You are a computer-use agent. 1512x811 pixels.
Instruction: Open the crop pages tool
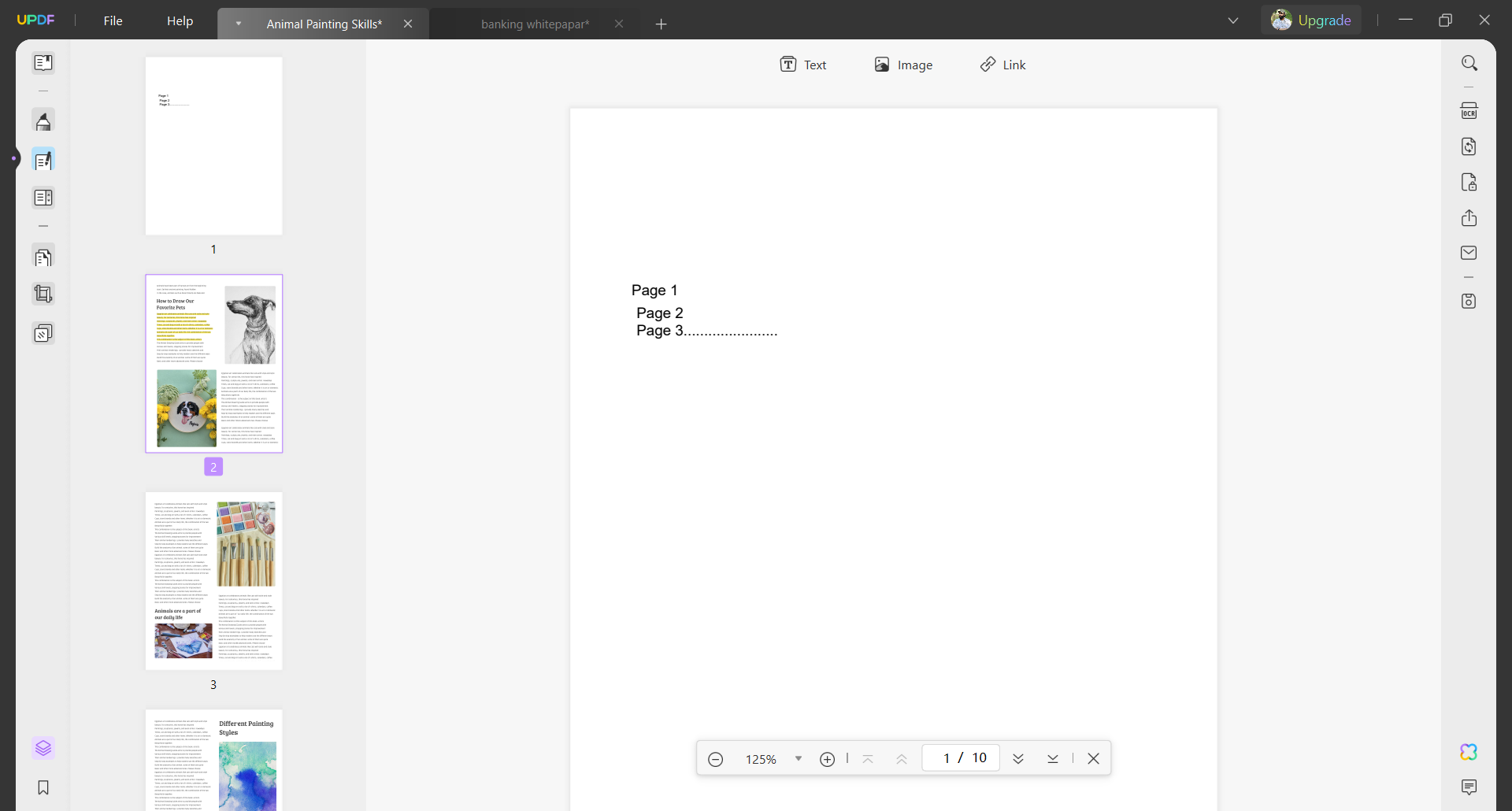pyautogui.click(x=44, y=294)
